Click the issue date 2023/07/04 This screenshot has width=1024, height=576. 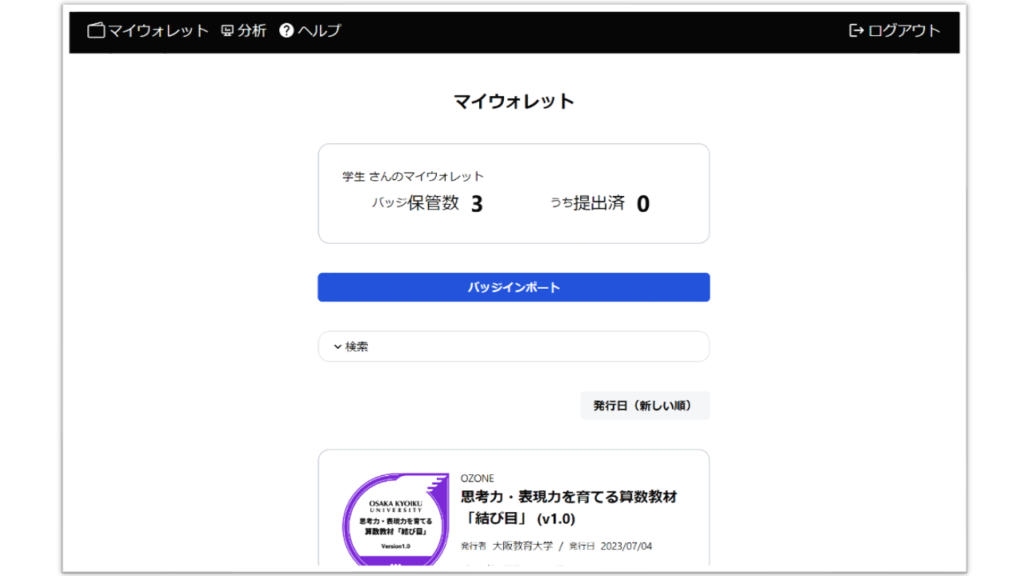click(x=626, y=546)
